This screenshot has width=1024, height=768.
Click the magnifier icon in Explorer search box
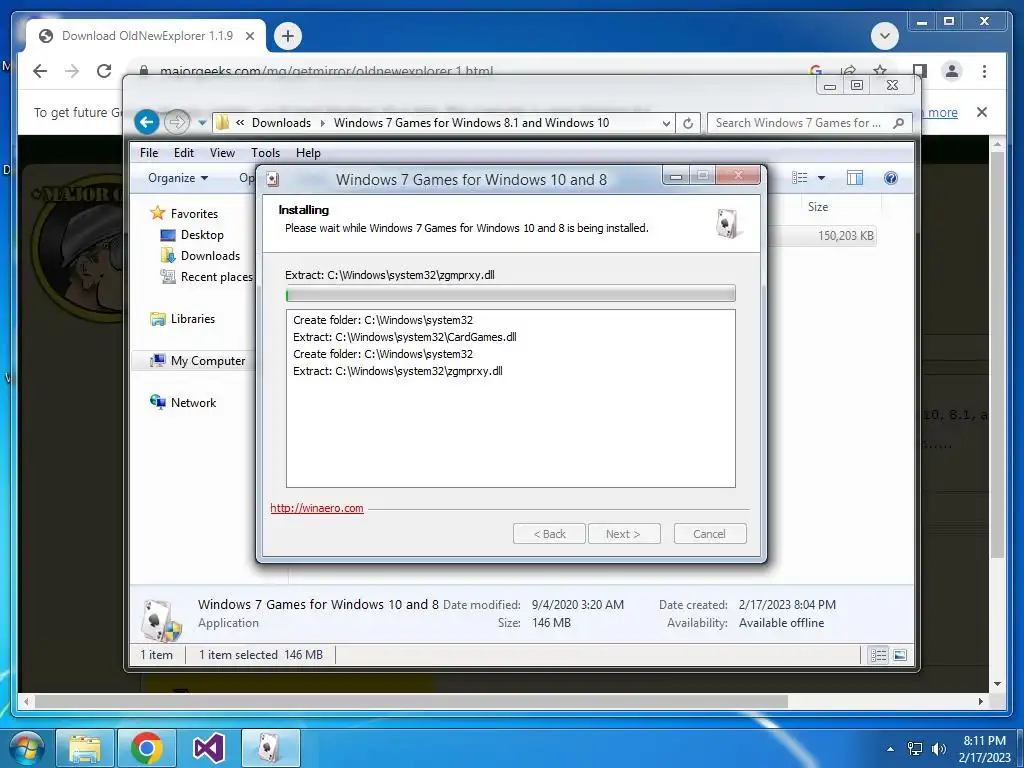point(899,123)
